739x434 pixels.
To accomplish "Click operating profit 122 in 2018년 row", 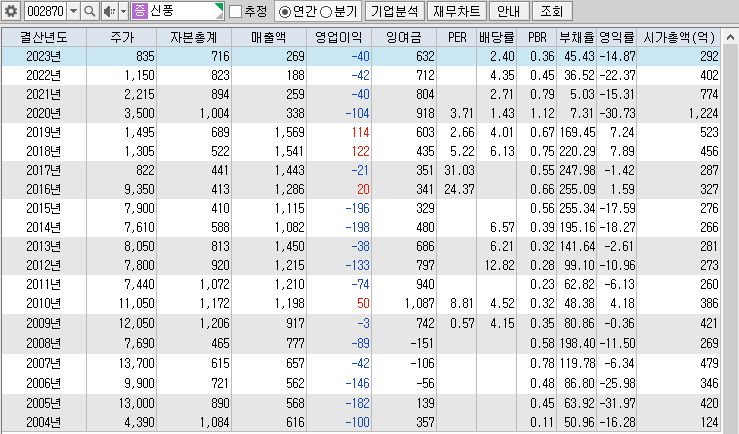I will pyautogui.click(x=360, y=151).
